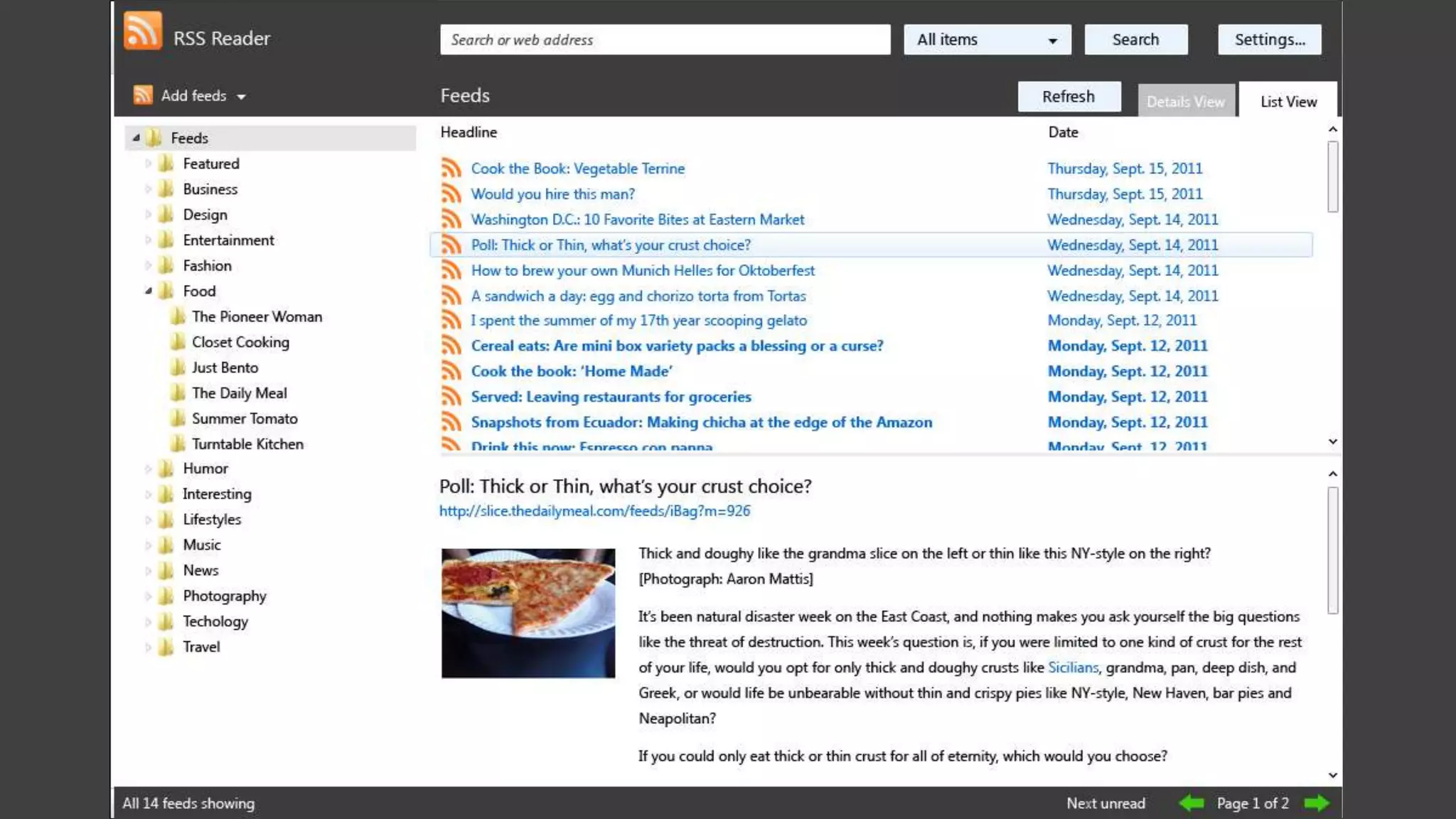Select the Just Bento folder icon
1456x819 pixels.
[178, 368]
